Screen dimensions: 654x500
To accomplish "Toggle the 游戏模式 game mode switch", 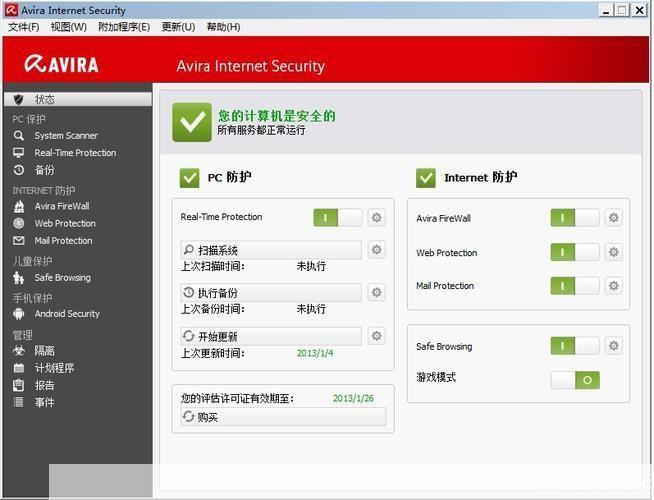I will click(575, 380).
